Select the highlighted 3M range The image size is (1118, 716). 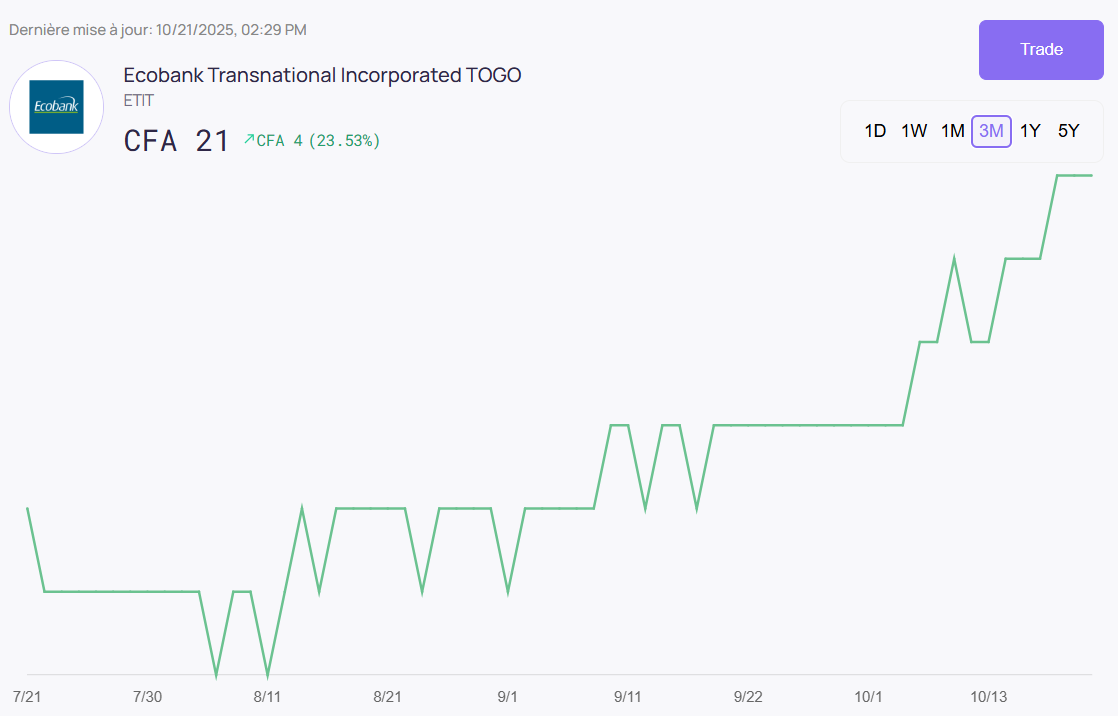pos(991,131)
